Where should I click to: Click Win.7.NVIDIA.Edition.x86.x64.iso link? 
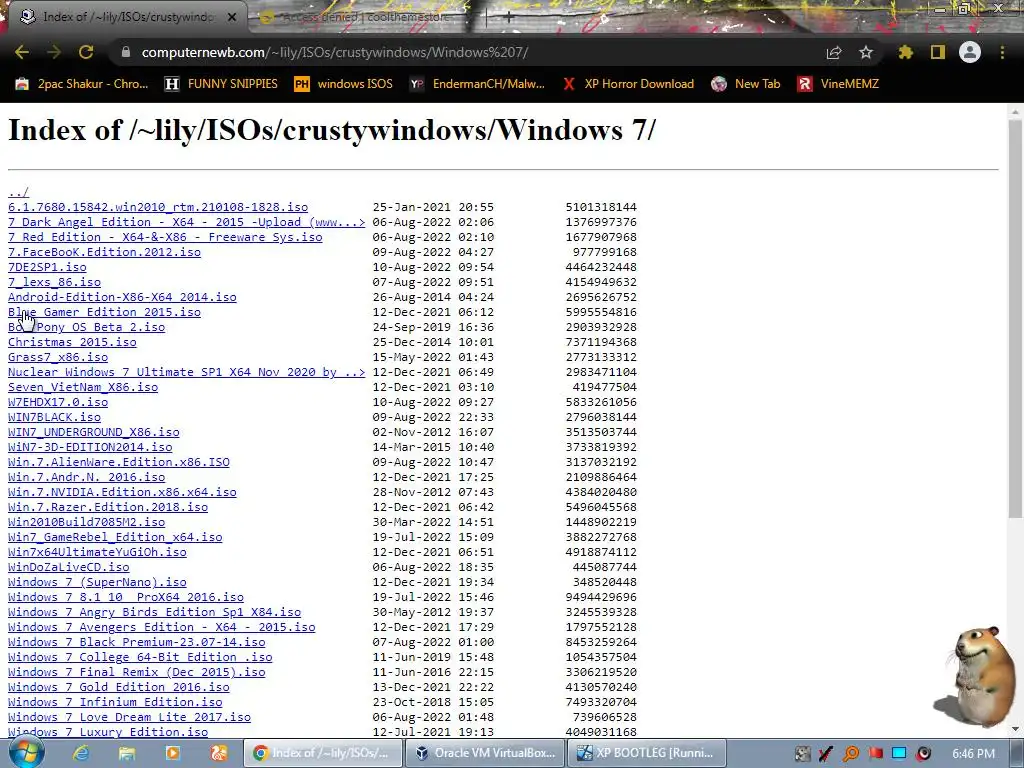[x=122, y=492]
